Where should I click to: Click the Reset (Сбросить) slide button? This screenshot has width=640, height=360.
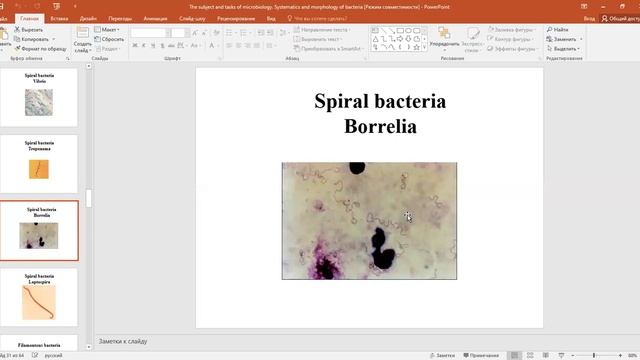coord(109,39)
